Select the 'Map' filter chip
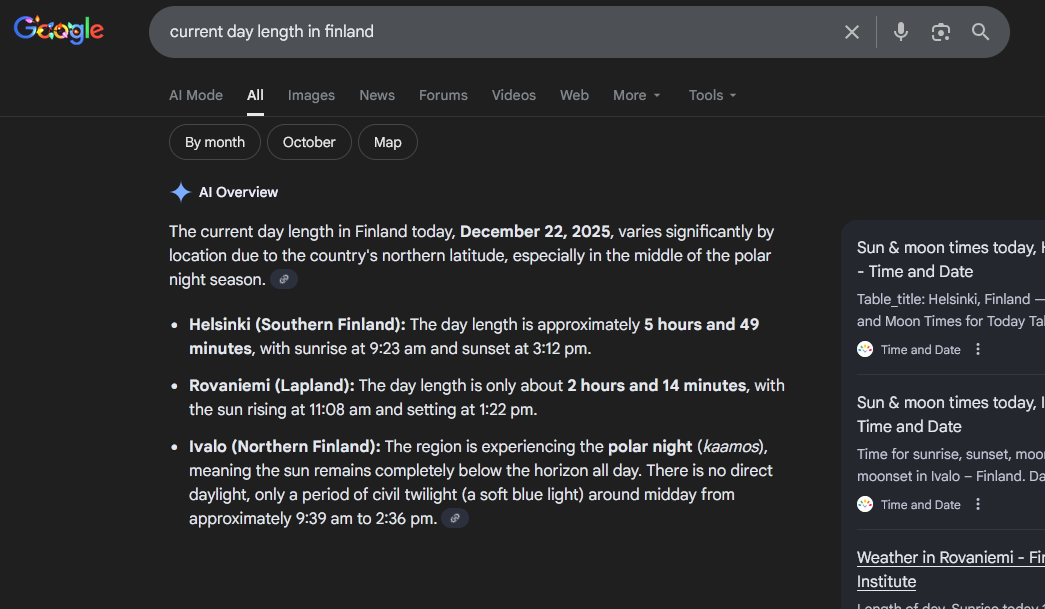The width and height of the screenshot is (1045, 609). [x=388, y=142]
